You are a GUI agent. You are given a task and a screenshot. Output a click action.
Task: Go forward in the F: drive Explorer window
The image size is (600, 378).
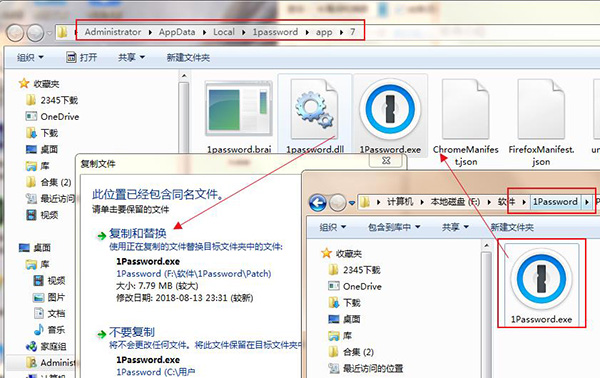pyautogui.click(x=338, y=202)
